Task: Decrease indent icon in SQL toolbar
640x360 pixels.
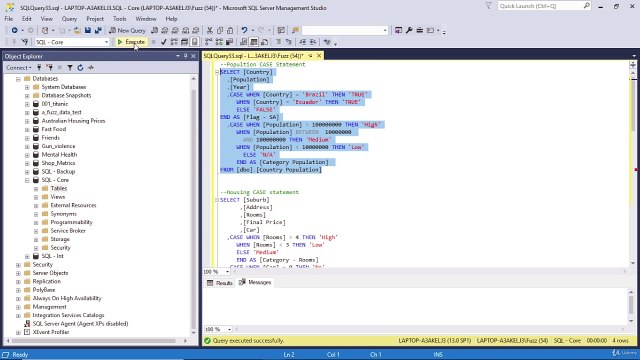Action: [x=302, y=42]
